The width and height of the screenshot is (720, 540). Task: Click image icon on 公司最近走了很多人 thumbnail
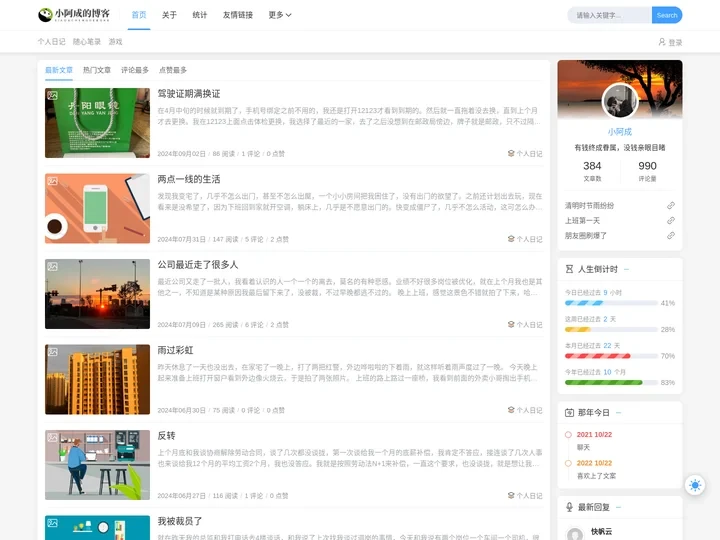(52, 266)
